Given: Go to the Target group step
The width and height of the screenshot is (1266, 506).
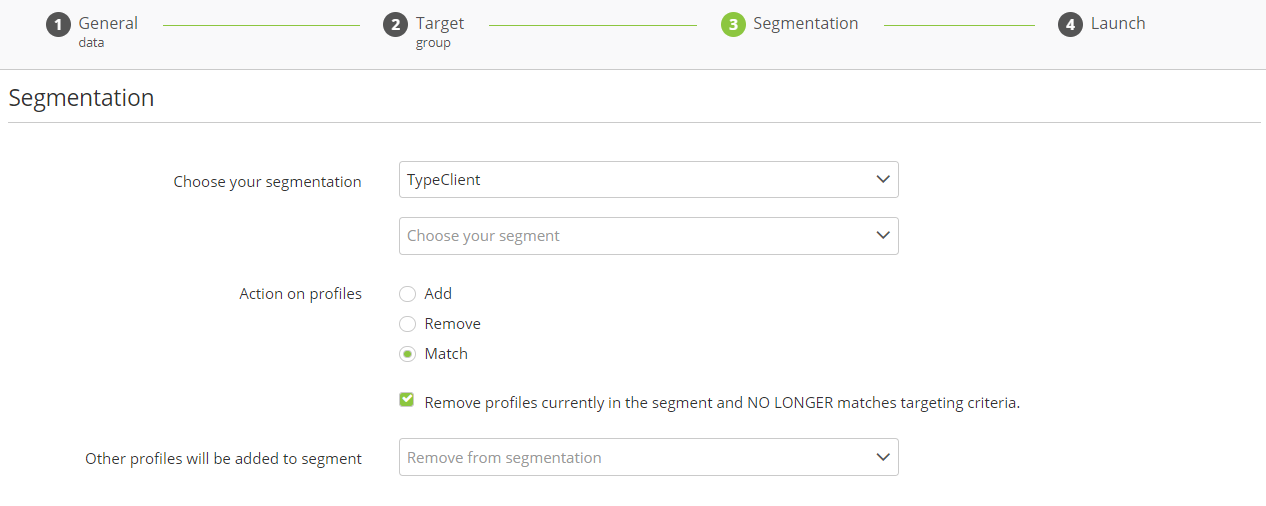Looking at the screenshot, I should click(x=440, y=24).
